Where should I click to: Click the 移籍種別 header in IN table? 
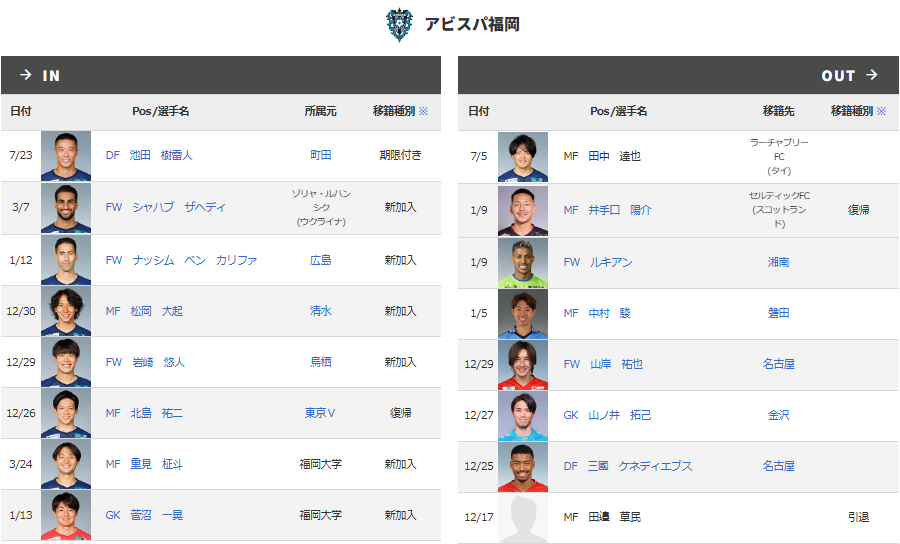(393, 111)
